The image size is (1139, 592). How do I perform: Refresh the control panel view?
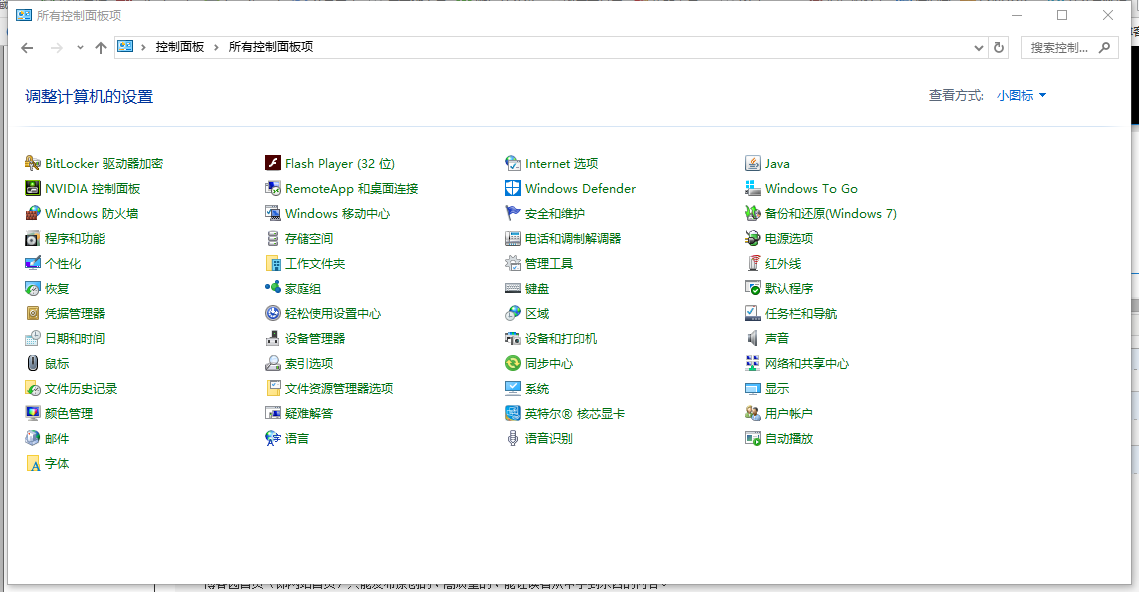pos(999,47)
